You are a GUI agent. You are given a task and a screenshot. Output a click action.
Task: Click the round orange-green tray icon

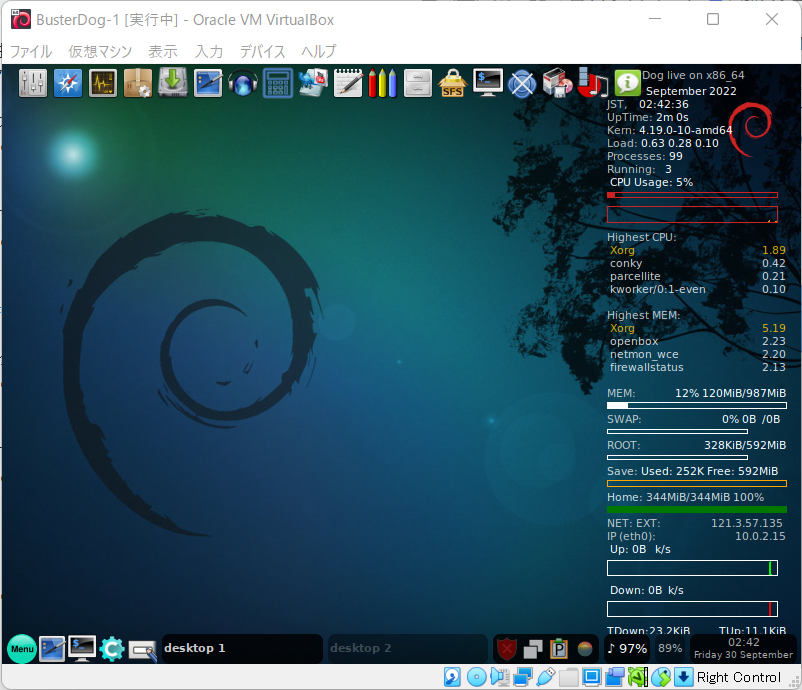tap(585, 649)
